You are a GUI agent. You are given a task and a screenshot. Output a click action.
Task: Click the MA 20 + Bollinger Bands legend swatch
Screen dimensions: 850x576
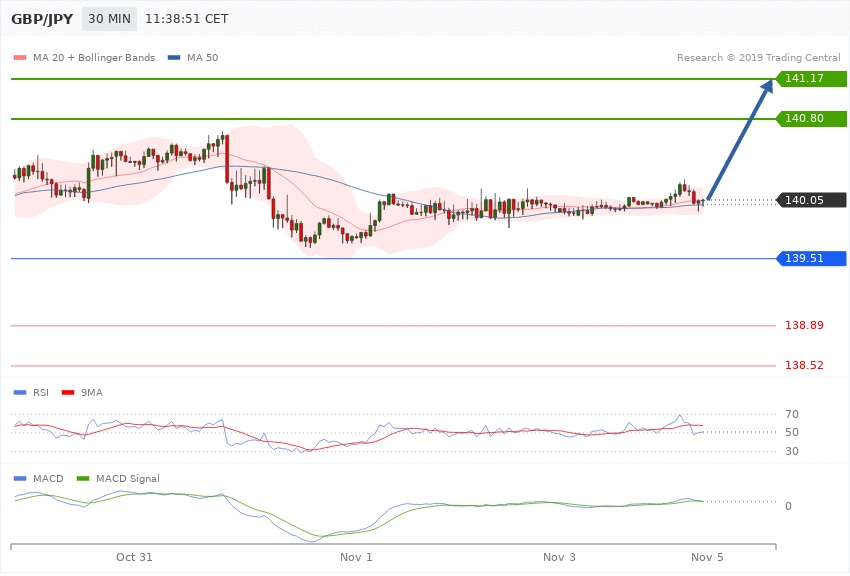tap(20, 57)
